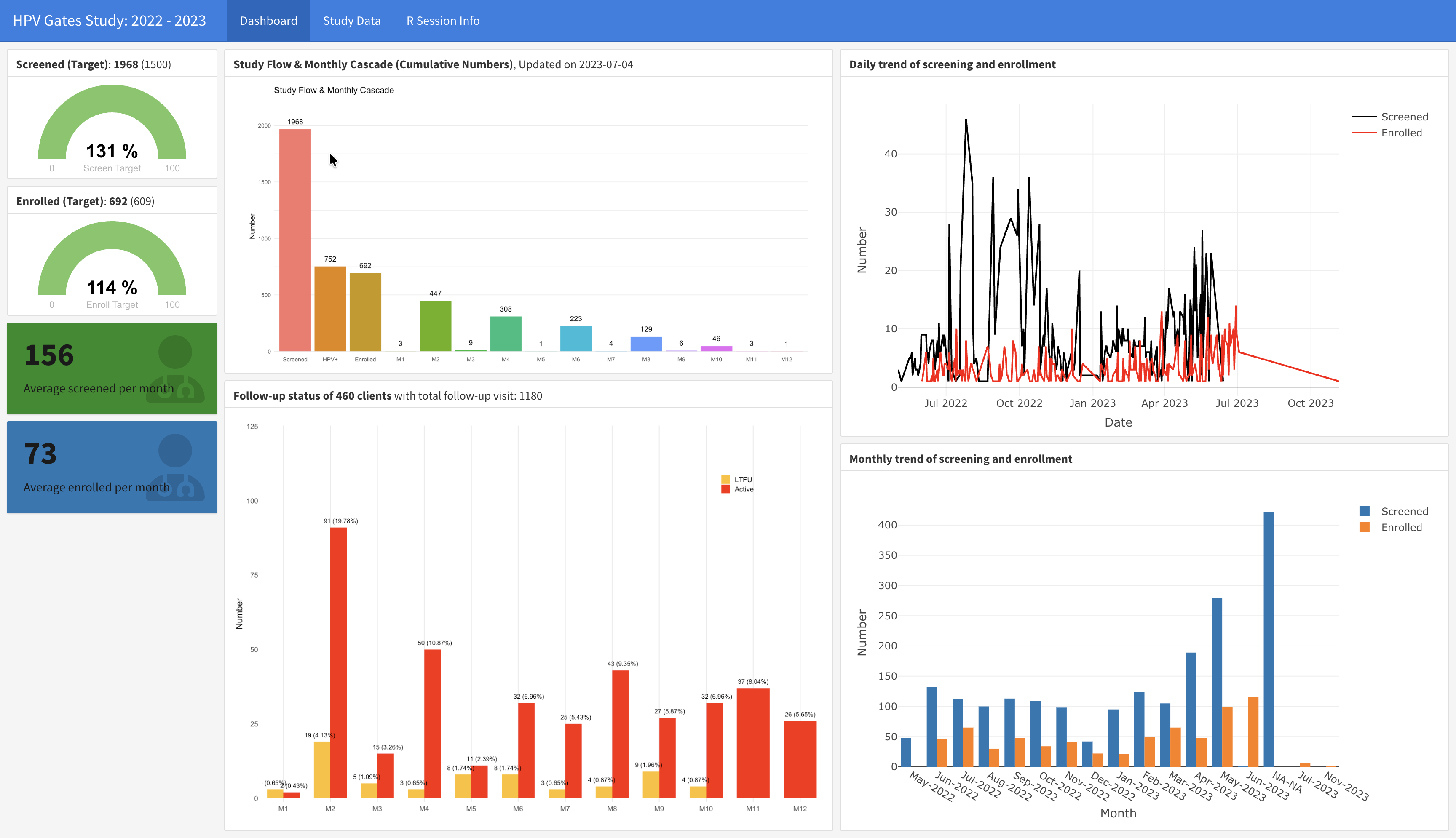Click the green M2 cascade bar labeled 447
Screen dimensions: 1456x838
click(x=435, y=326)
